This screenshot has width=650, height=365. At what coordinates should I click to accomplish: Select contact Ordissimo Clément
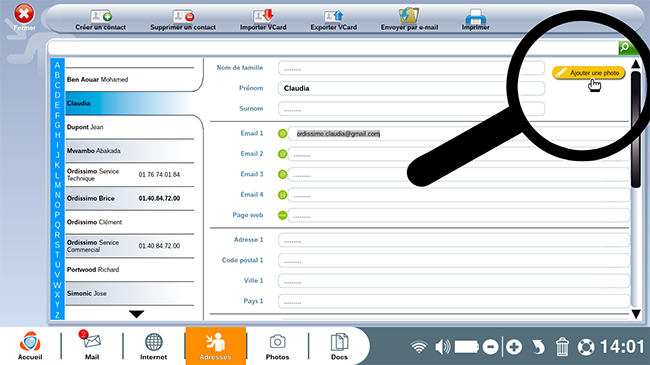(130, 222)
